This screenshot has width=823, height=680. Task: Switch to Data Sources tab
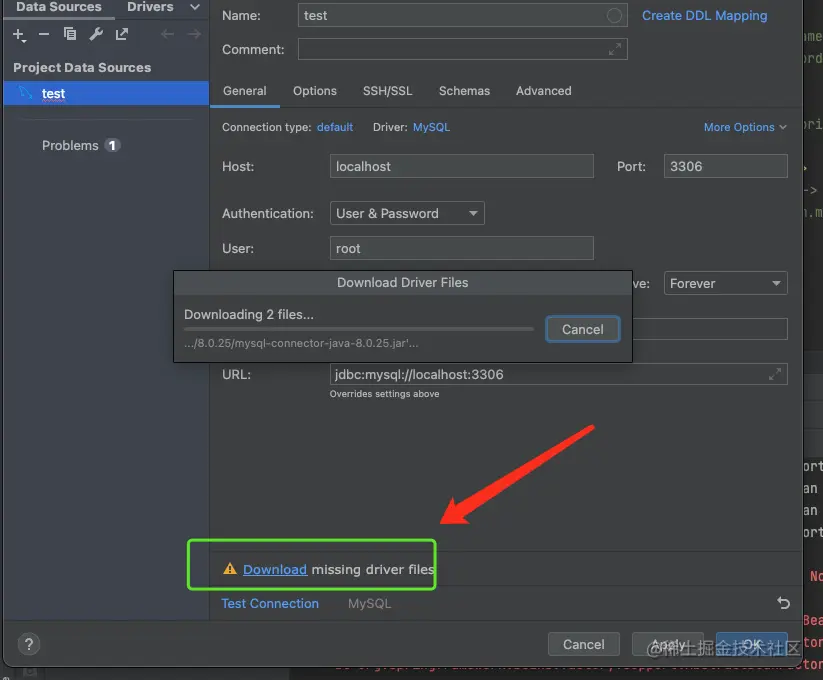(59, 7)
